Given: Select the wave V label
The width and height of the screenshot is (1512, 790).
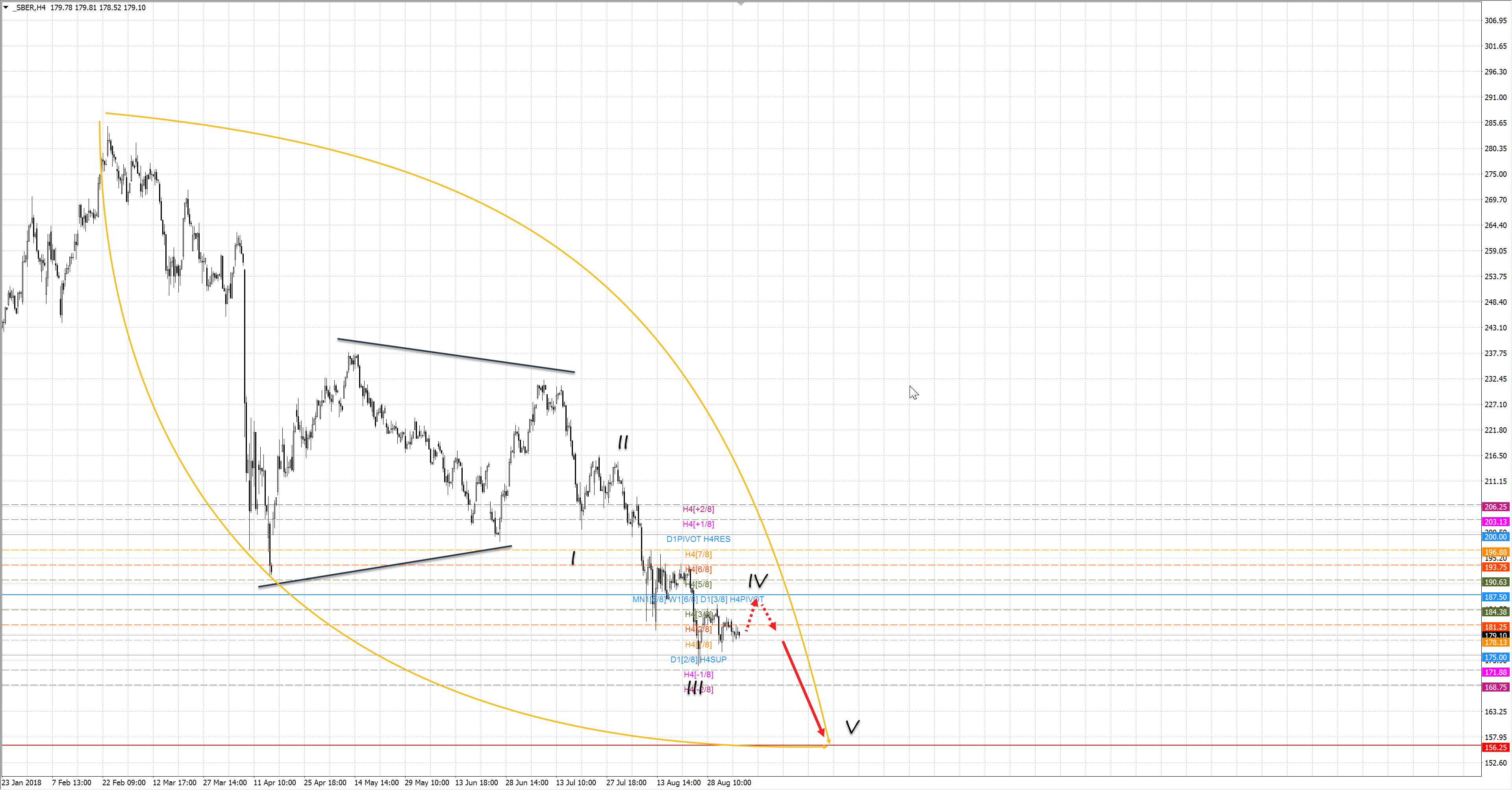Looking at the screenshot, I should pos(852,727).
